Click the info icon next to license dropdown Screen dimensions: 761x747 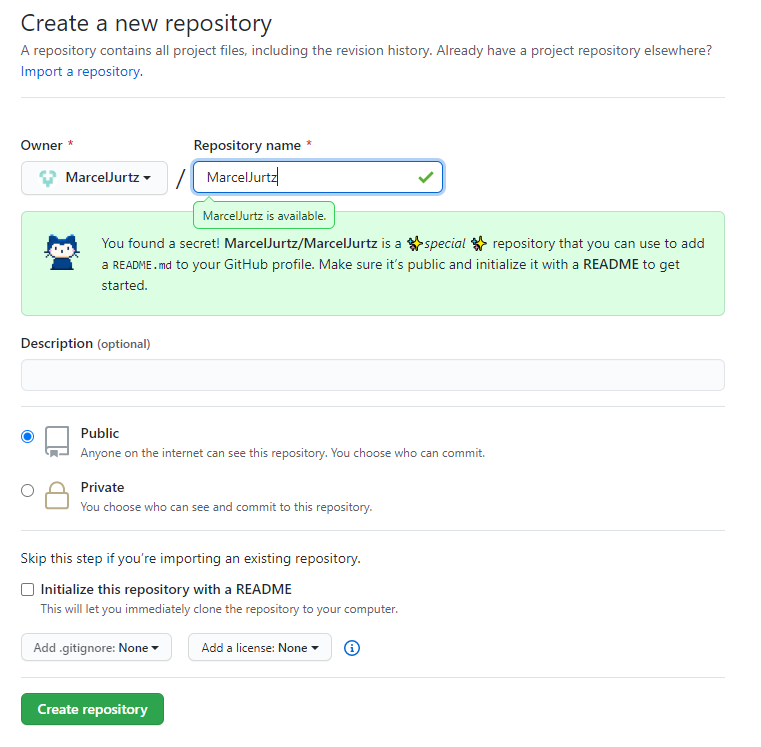tap(352, 647)
